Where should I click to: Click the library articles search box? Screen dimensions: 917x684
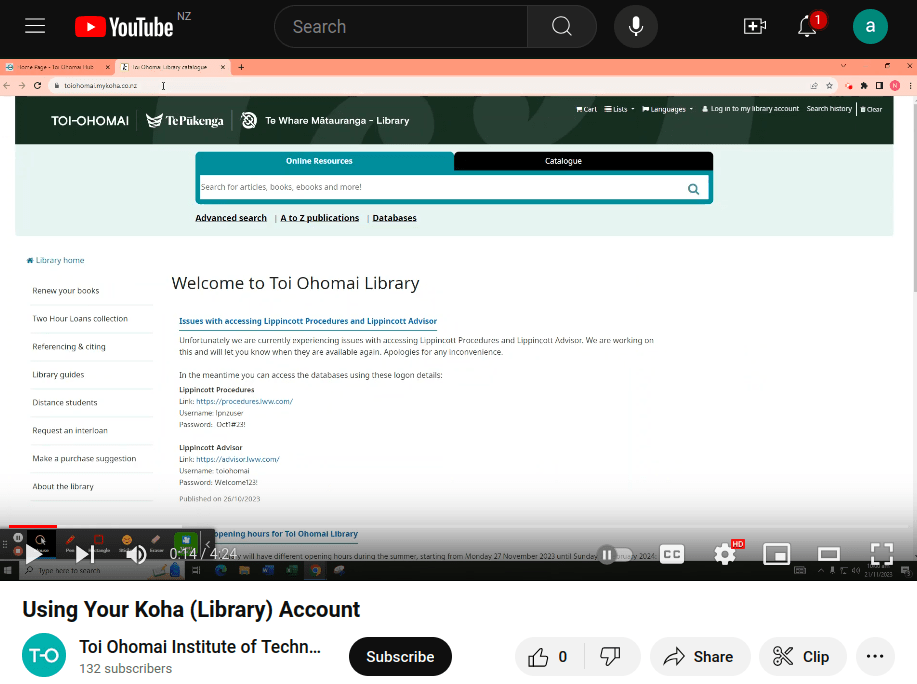point(442,187)
